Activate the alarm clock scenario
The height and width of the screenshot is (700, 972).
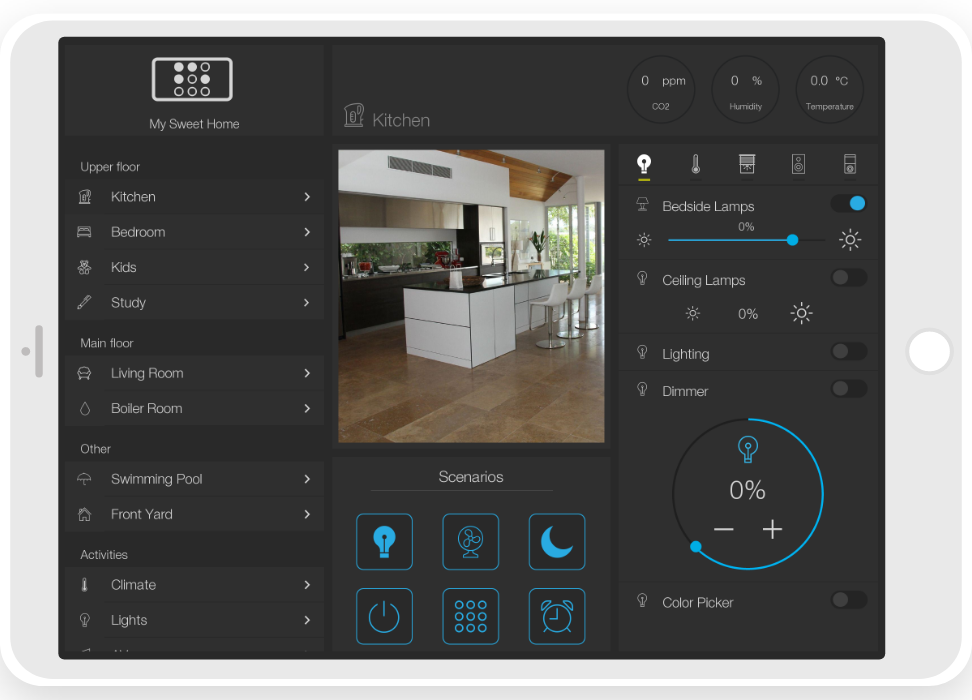coord(556,616)
